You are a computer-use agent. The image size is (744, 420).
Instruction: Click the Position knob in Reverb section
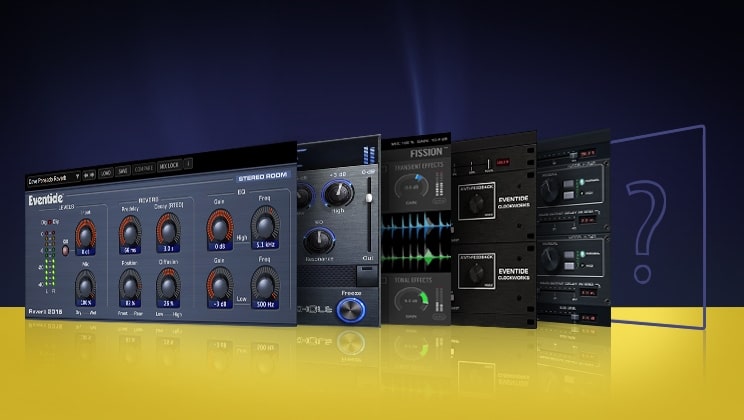point(130,284)
